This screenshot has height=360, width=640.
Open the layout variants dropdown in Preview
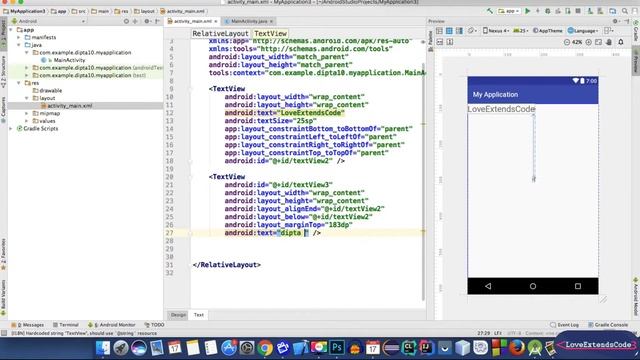point(609,31)
